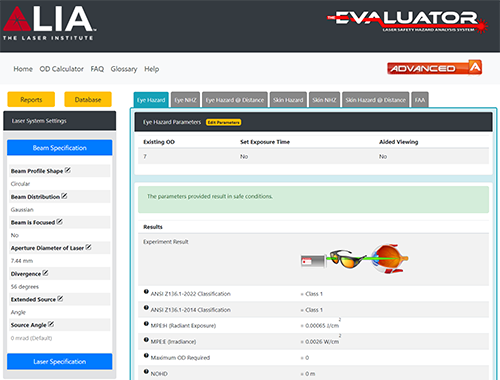Open the Help page

(152, 69)
